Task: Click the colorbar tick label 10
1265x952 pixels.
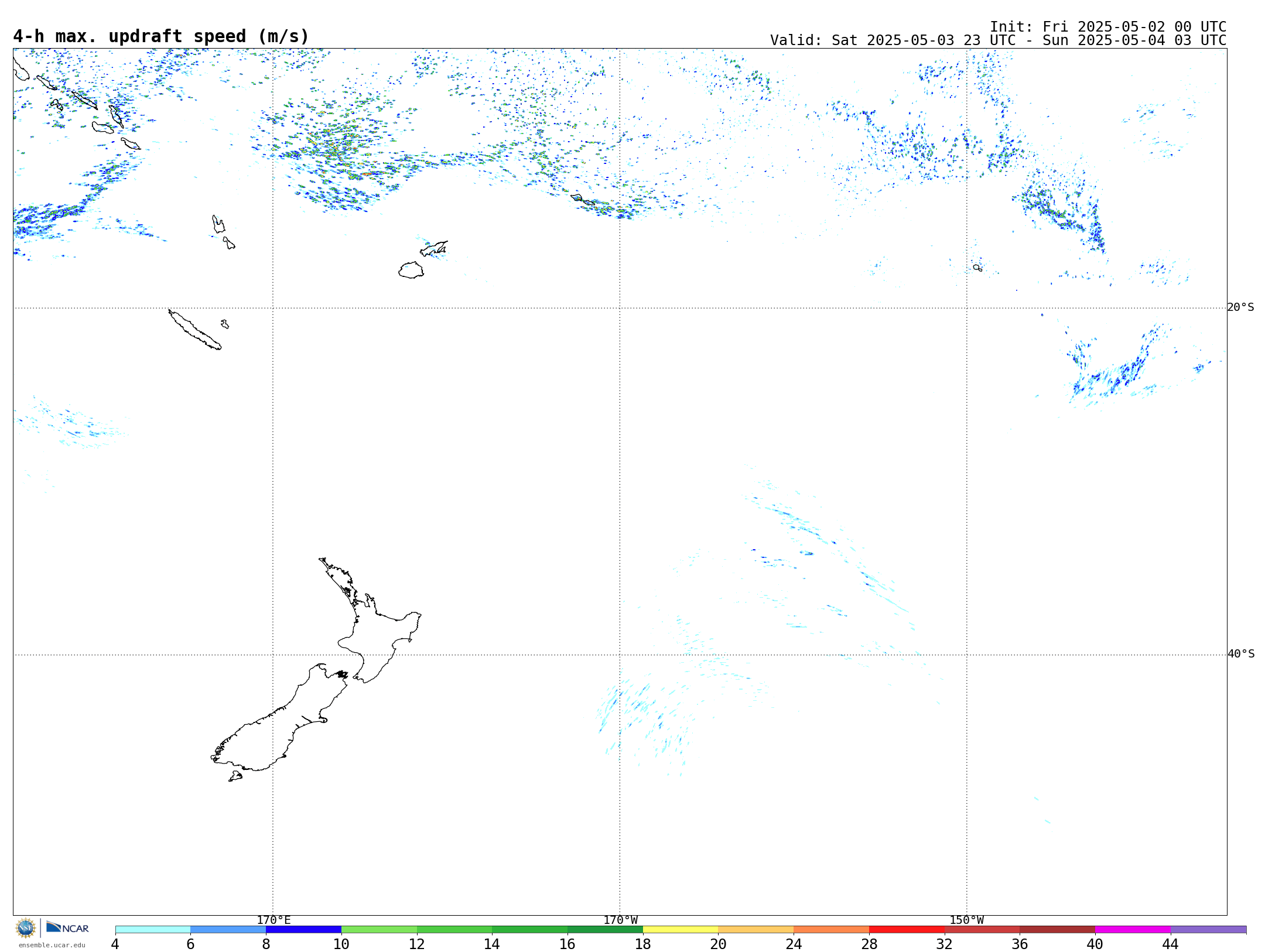Action: 341,944
